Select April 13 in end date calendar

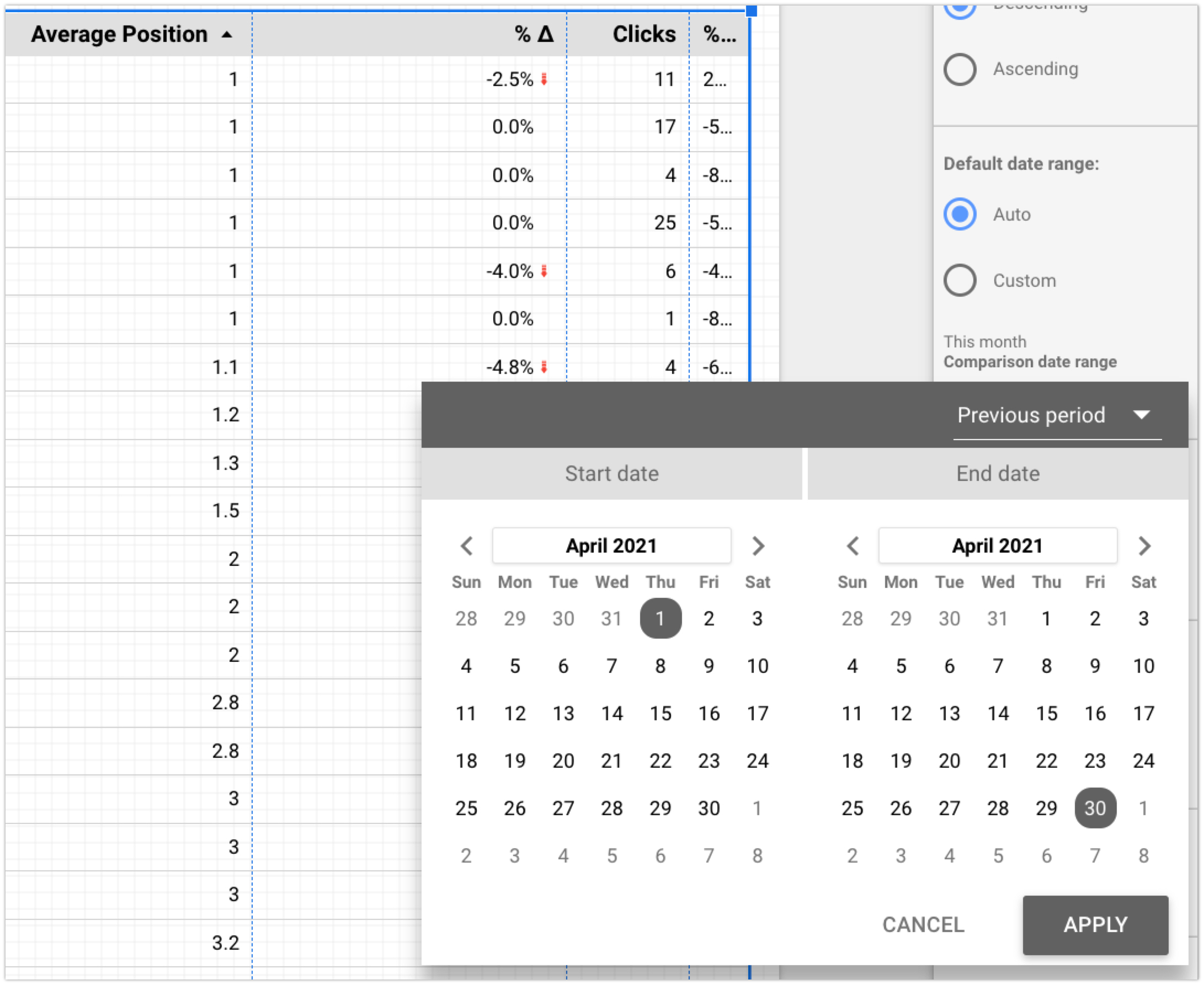tap(949, 713)
